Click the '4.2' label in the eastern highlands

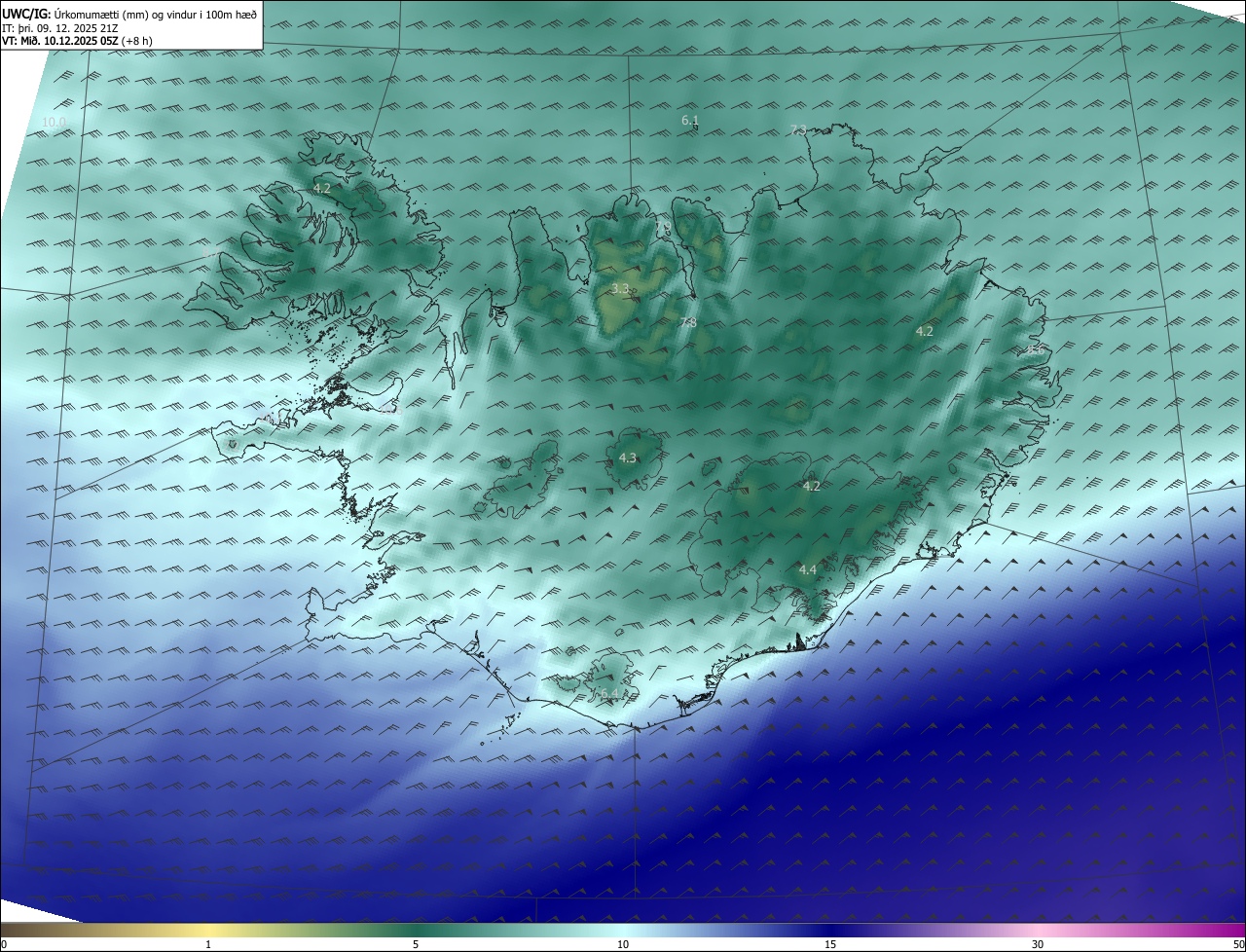point(924,331)
